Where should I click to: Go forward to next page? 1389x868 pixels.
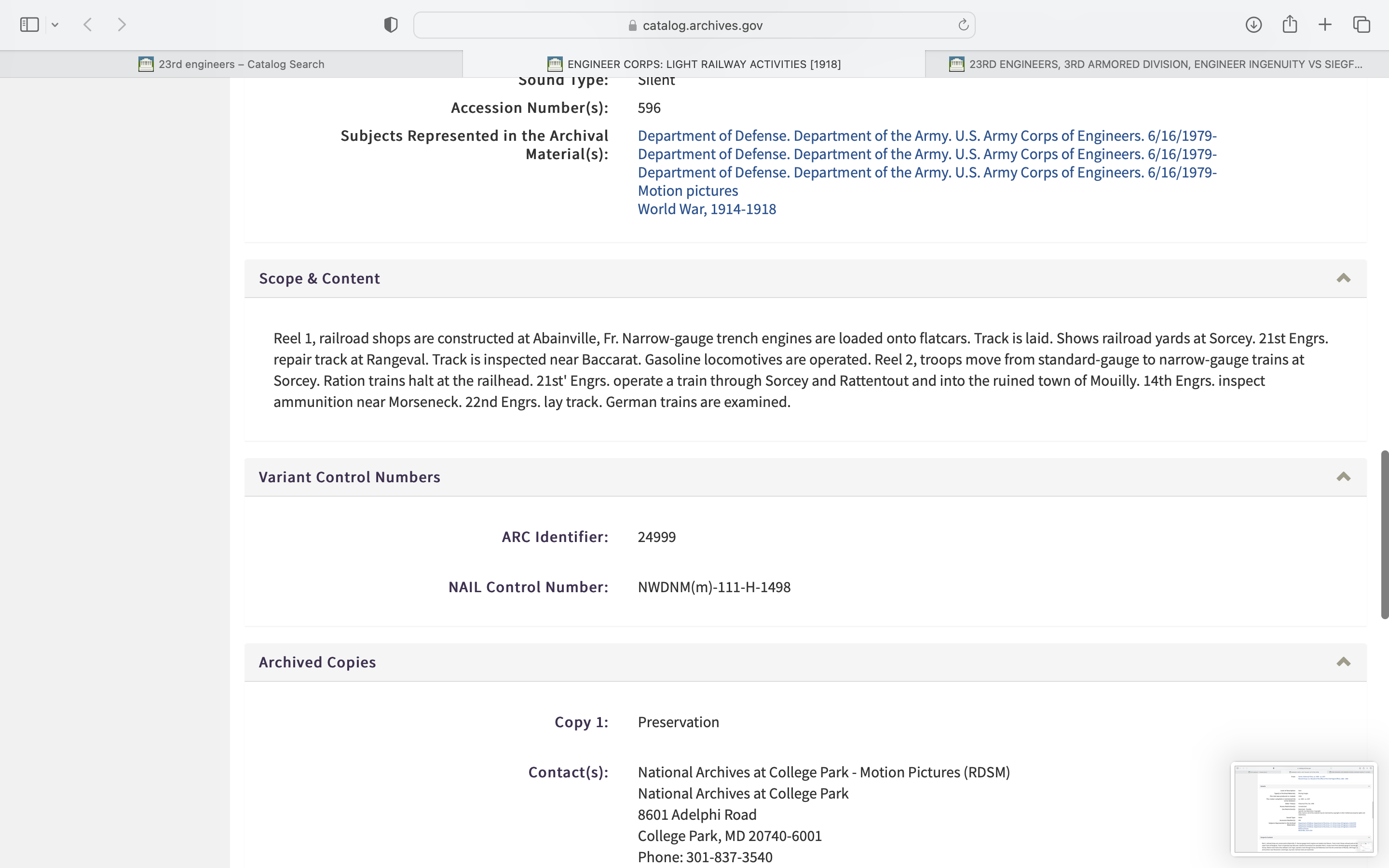122,25
